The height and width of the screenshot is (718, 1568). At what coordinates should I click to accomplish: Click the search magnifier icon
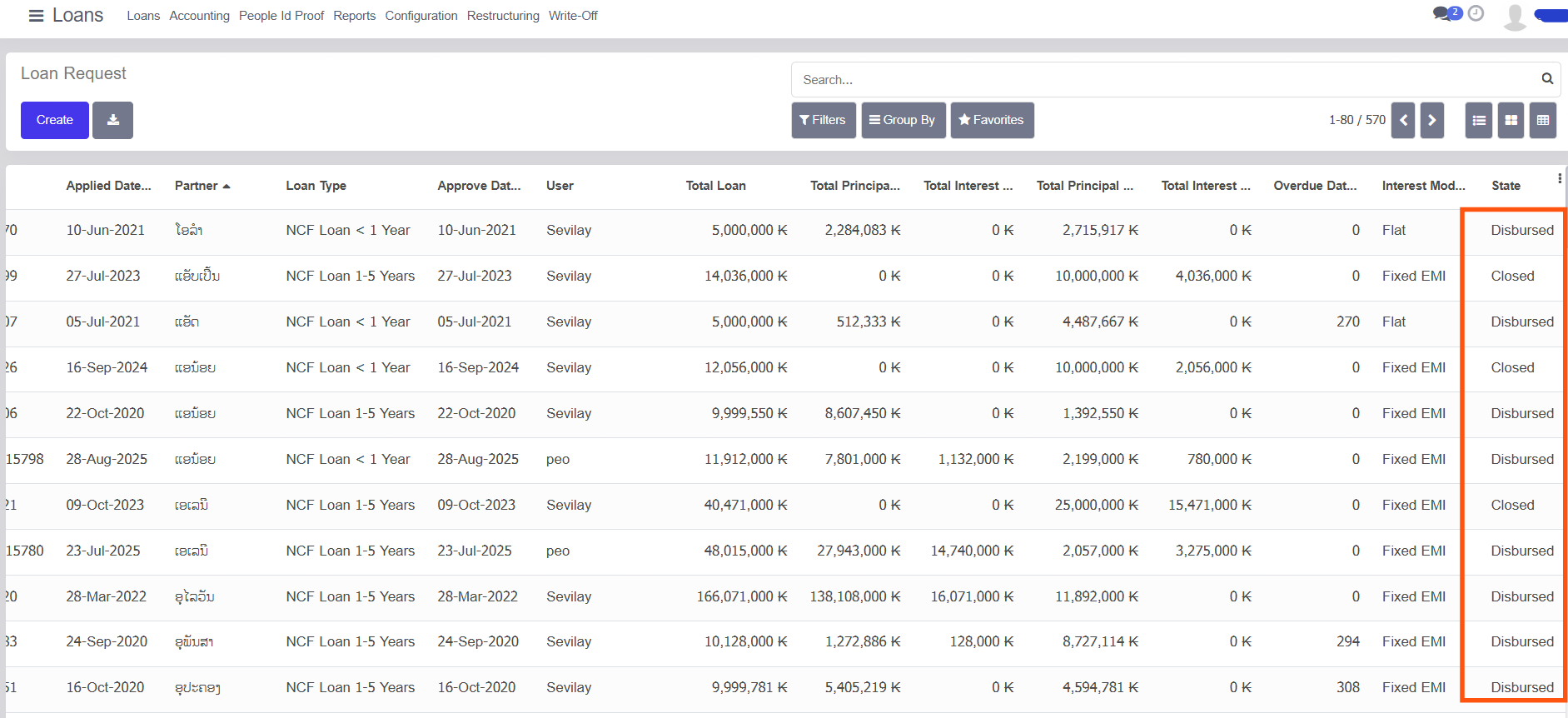[x=1546, y=79]
